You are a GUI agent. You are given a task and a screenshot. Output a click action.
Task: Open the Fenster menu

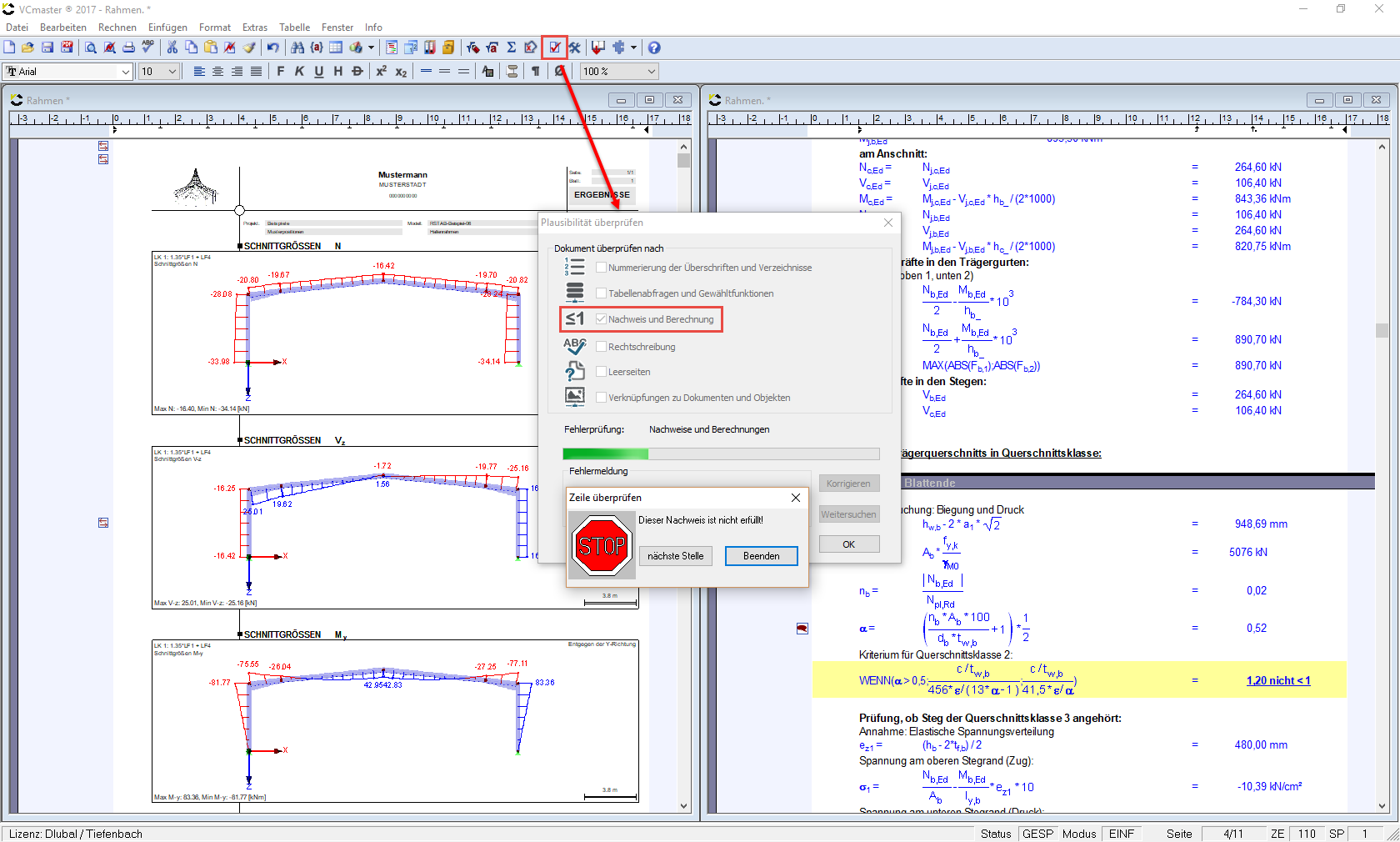(337, 28)
